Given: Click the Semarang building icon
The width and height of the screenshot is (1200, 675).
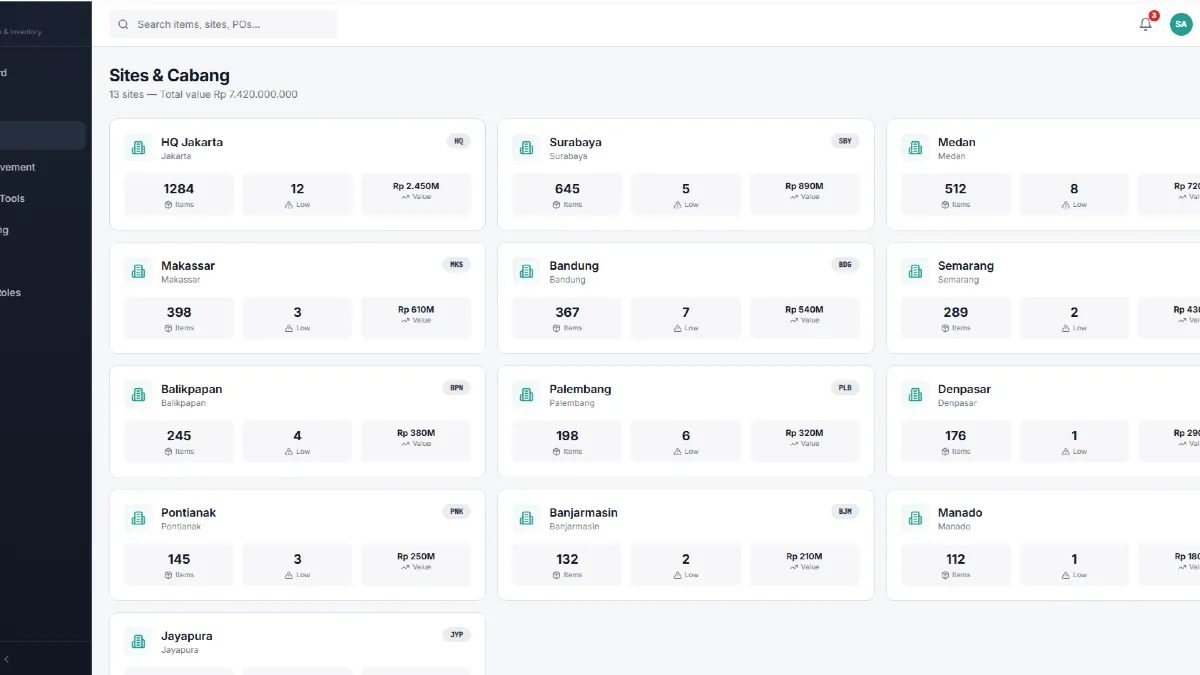Looking at the screenshot, I should pos(915,271).
